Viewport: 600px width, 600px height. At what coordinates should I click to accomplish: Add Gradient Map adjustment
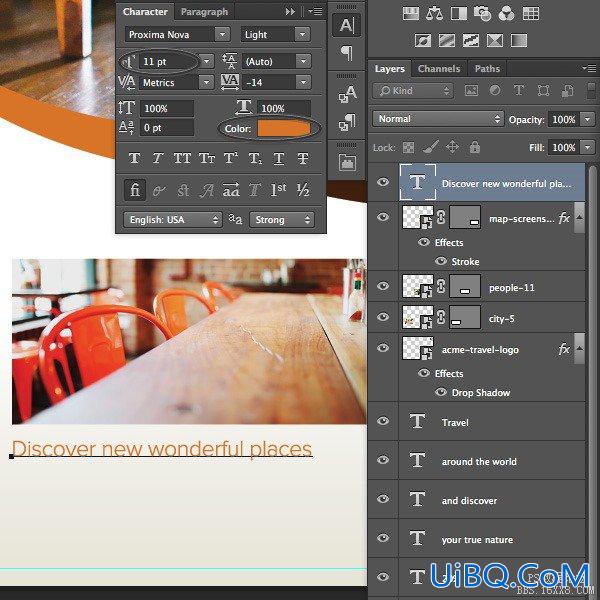tap(519, 40)
